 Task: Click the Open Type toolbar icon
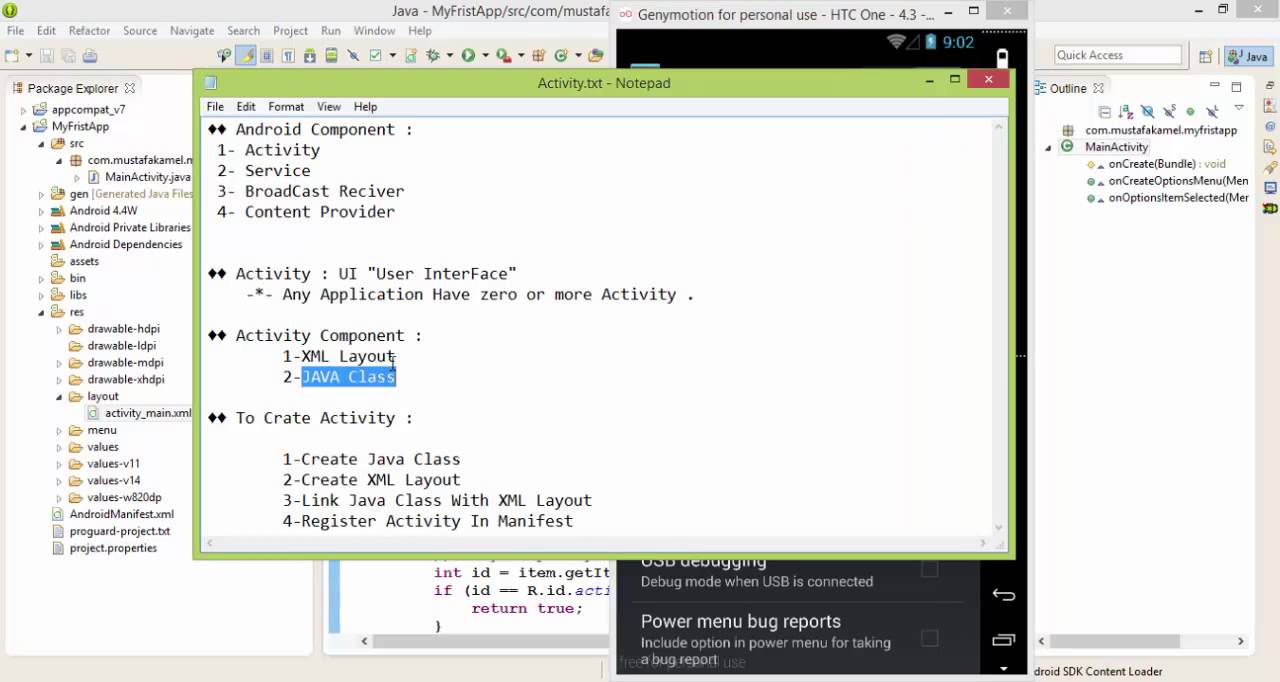click(x=595, y=56)
